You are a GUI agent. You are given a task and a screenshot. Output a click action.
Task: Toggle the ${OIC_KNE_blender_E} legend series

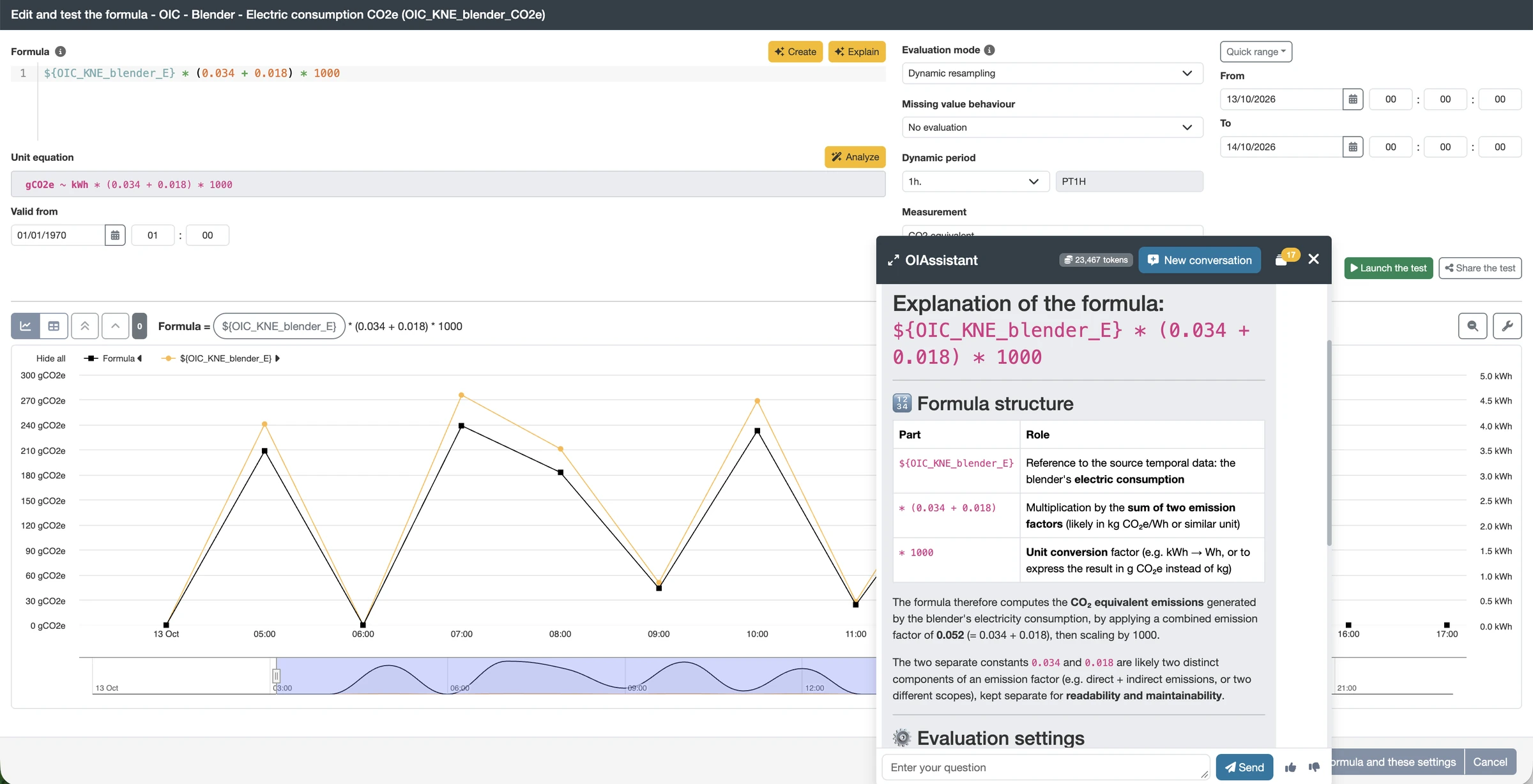(220, 359)
